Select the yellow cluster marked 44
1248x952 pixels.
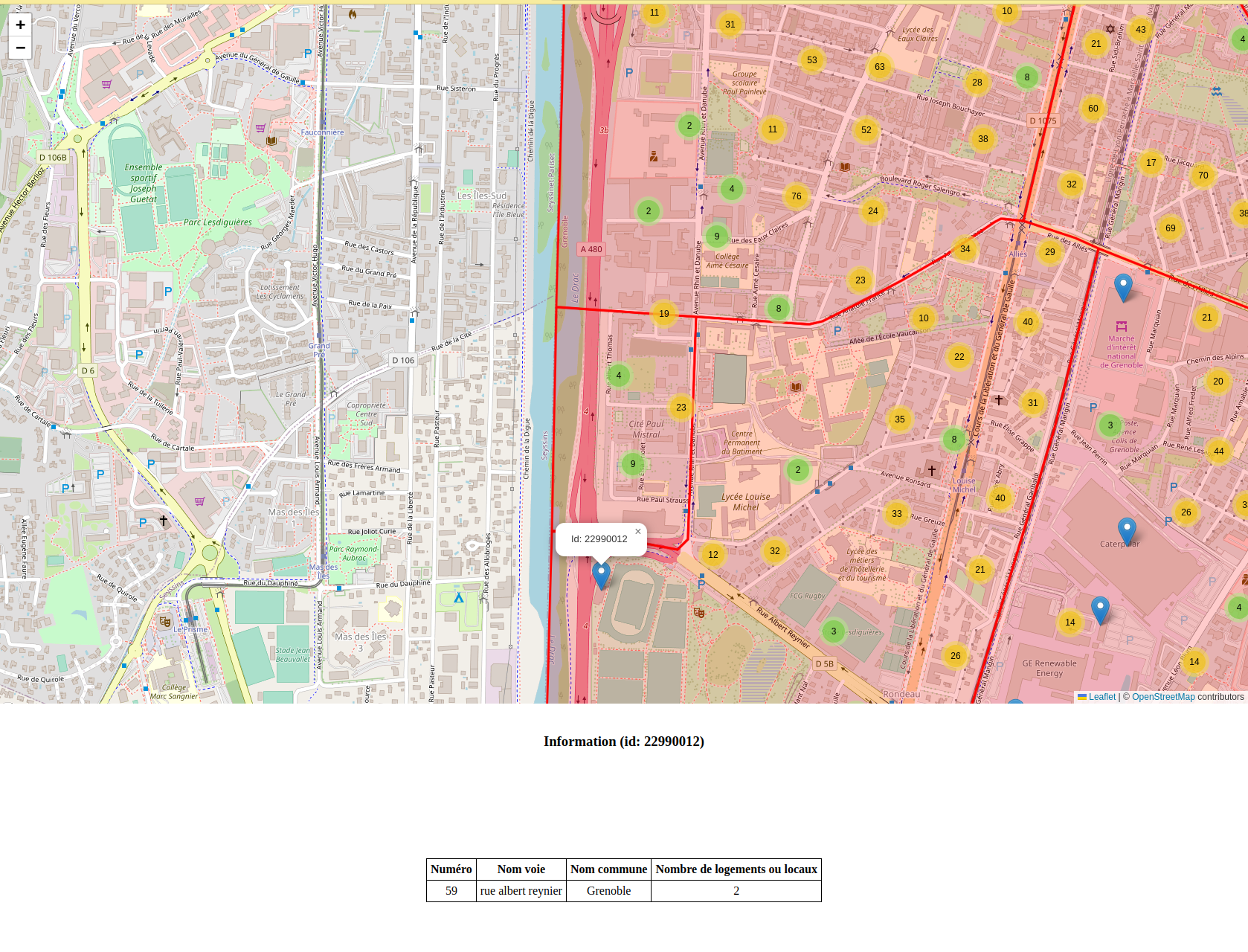tap(1219, 451)
